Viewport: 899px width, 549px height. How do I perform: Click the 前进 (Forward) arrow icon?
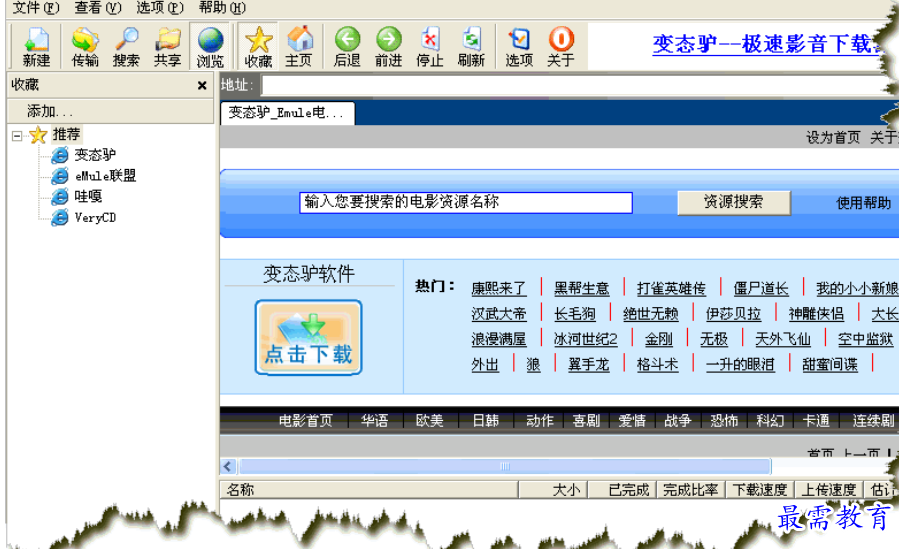[388, 46]
